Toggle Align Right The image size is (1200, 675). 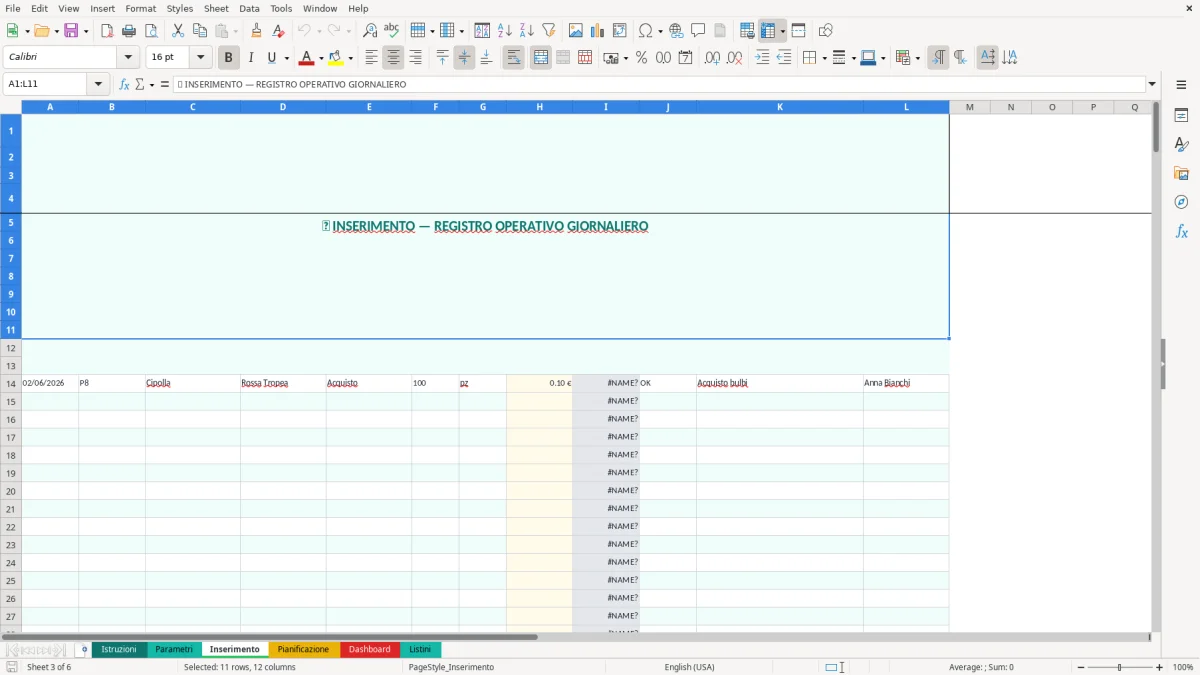click(416, 58)
